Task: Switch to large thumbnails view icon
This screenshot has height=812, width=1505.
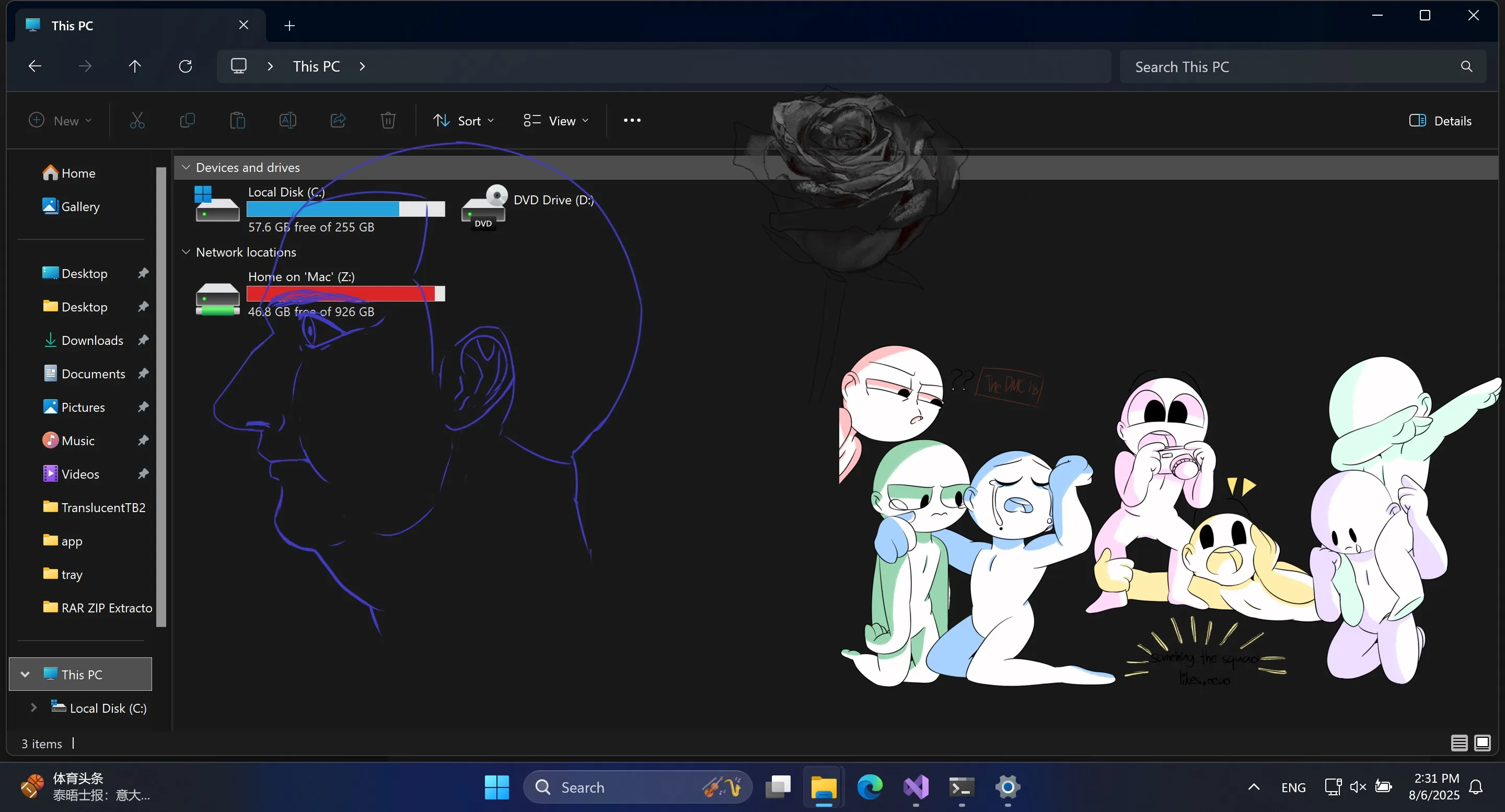Action: point(1482,743)
